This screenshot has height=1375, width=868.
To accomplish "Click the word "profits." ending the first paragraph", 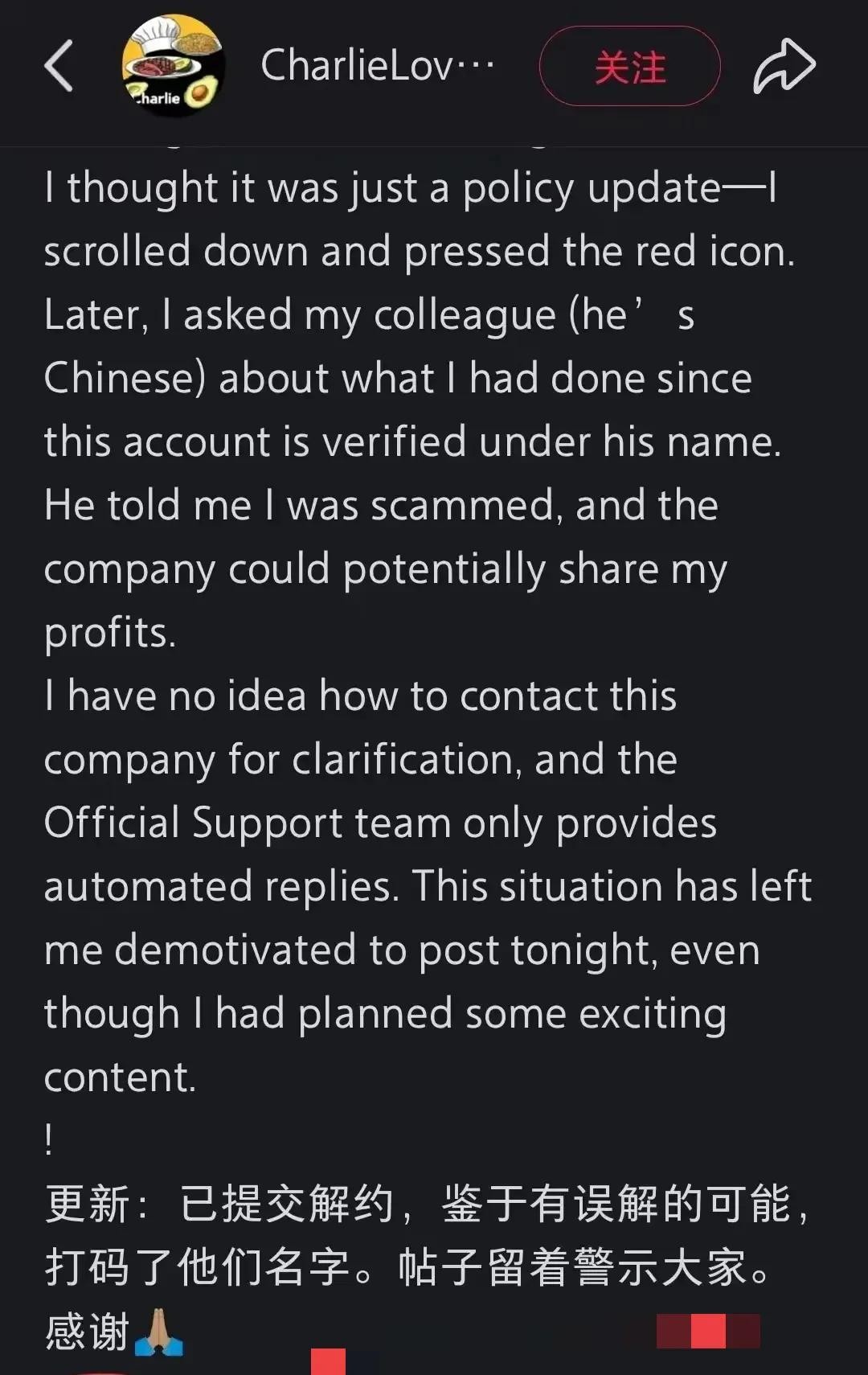I will pyautogui.click(x=110, y=633).
